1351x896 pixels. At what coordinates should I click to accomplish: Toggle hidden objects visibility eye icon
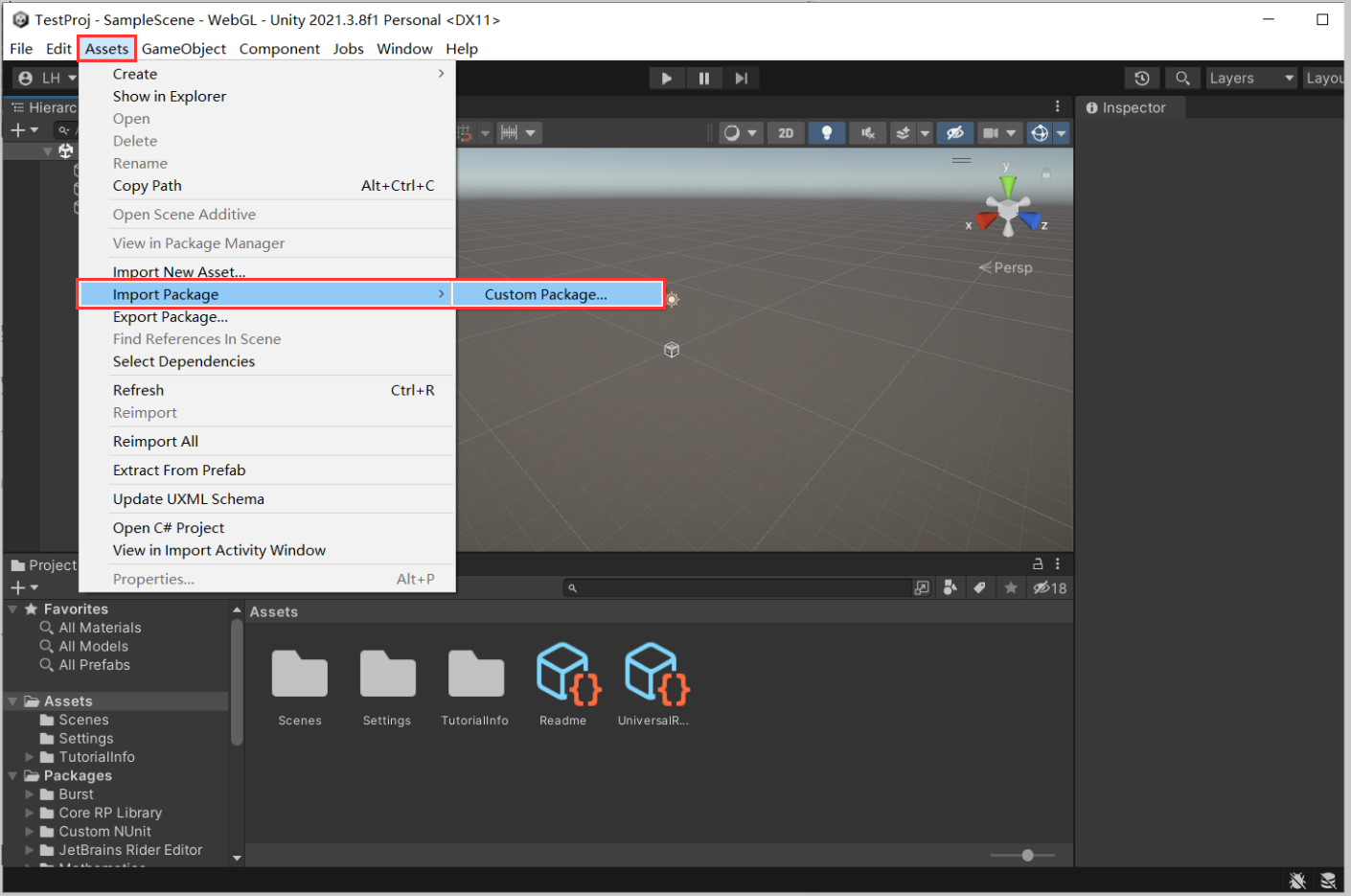[x=955, y=133]
